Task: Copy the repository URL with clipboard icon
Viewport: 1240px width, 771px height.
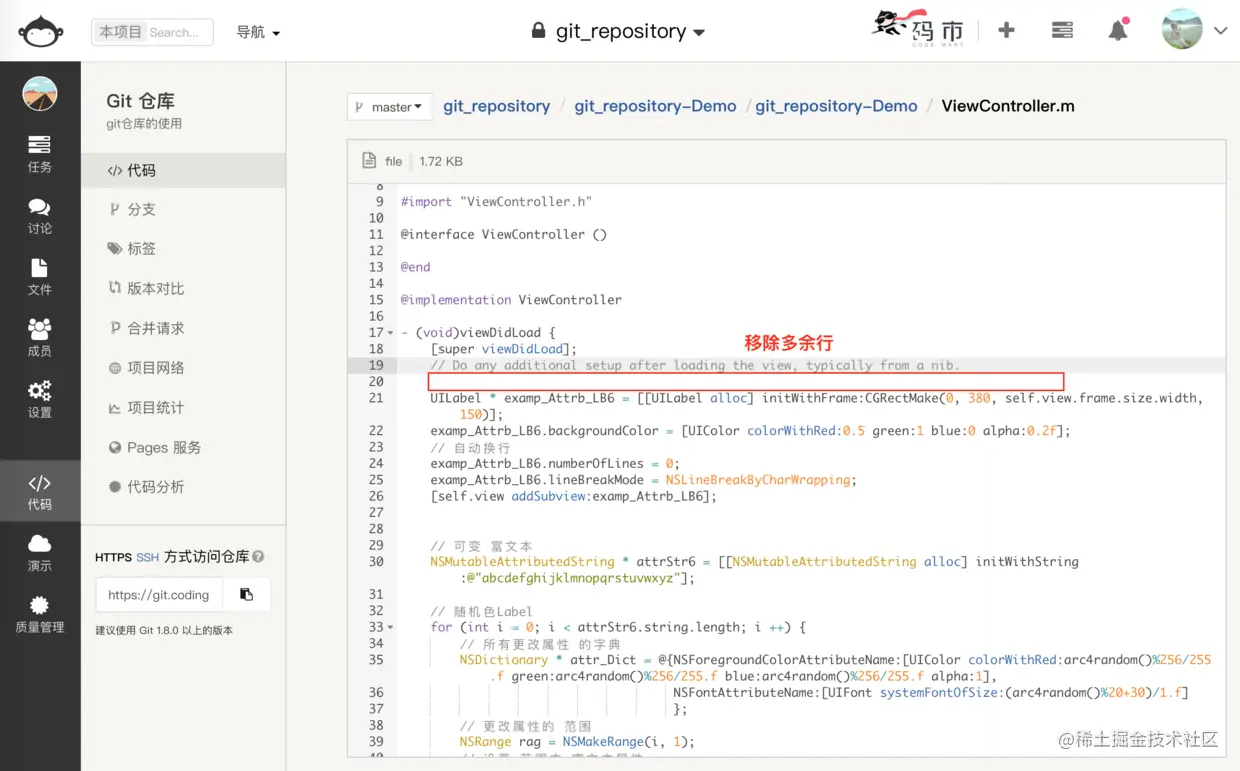Action: (x=246, y=594)
